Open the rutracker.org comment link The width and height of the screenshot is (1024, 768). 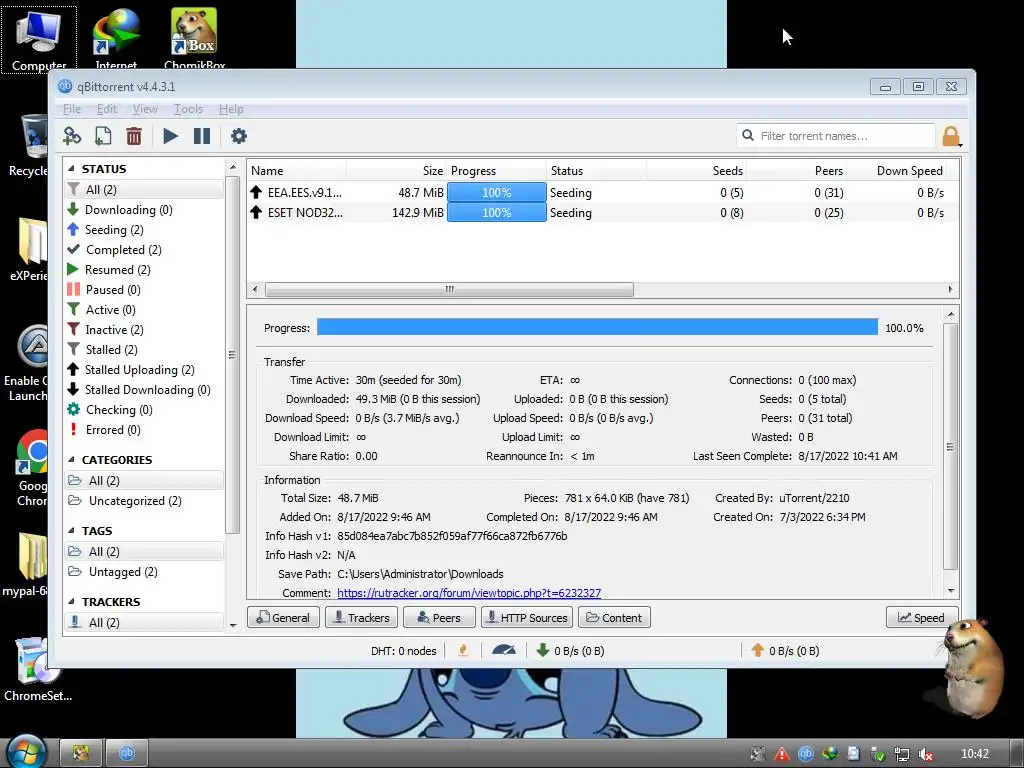coord(469,593)
